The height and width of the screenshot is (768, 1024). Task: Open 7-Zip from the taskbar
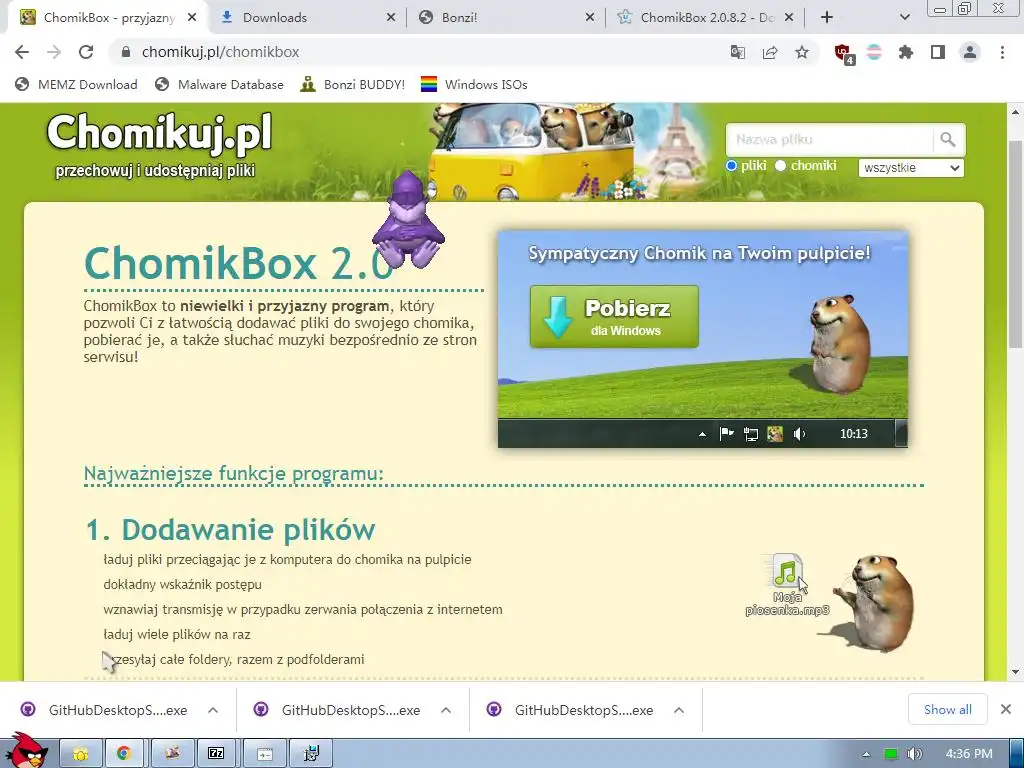tap(216, 754)
